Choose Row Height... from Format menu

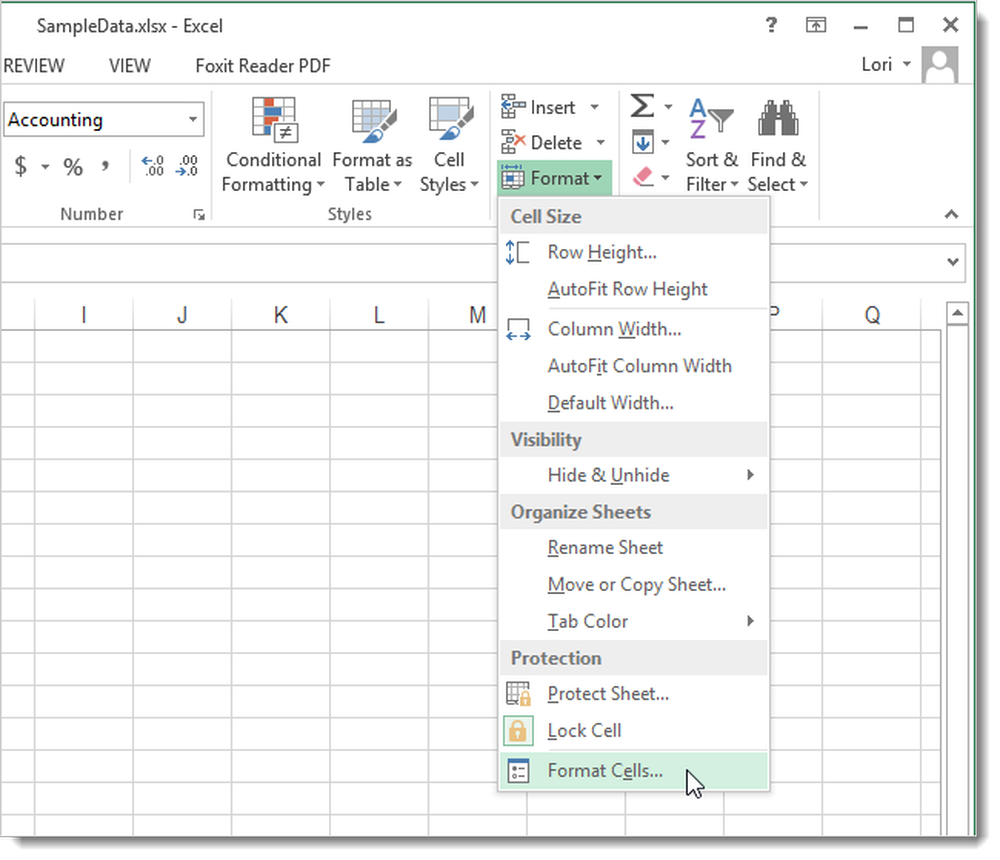click(634, 253)
